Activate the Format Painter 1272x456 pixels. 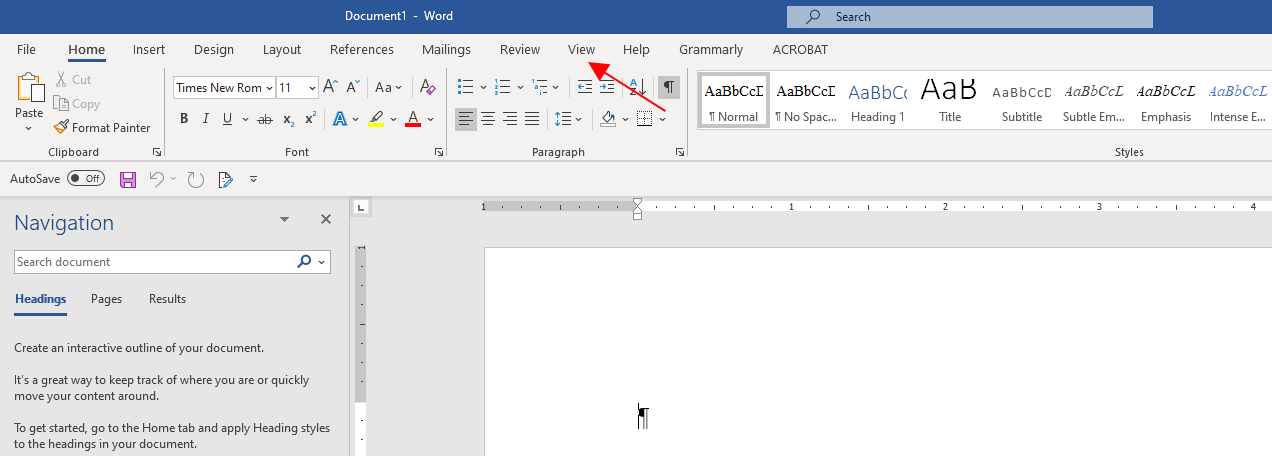102,127
